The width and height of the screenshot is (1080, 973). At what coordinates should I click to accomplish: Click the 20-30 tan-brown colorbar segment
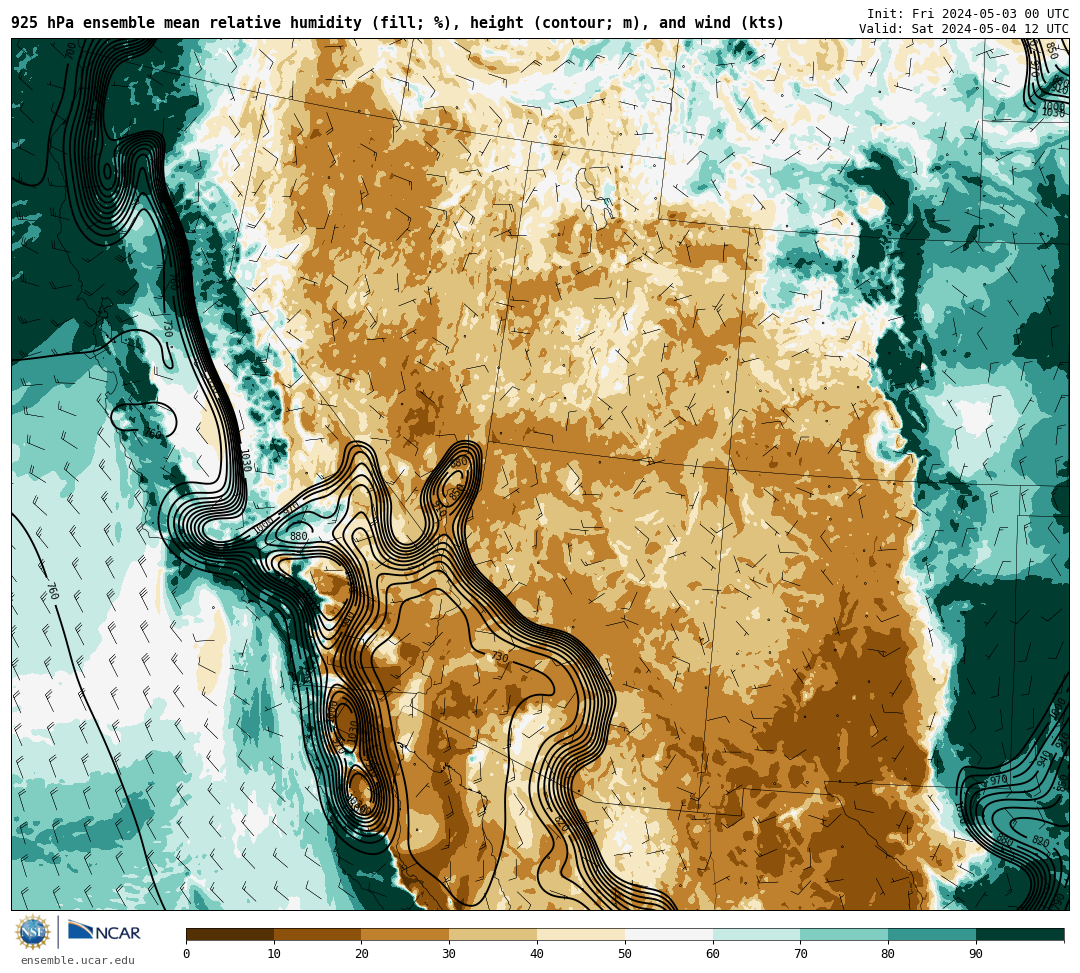(405, 934)
